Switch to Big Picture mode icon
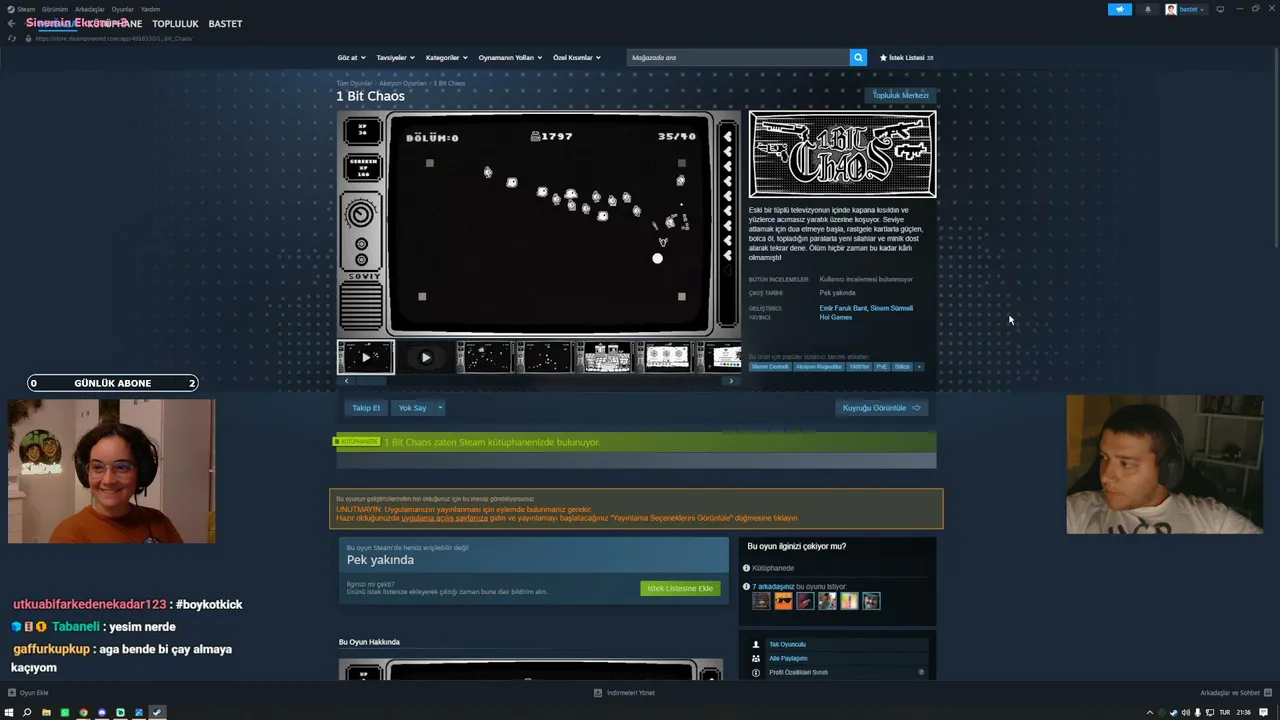1280x720 pixels. click(x=1220, y=9)
